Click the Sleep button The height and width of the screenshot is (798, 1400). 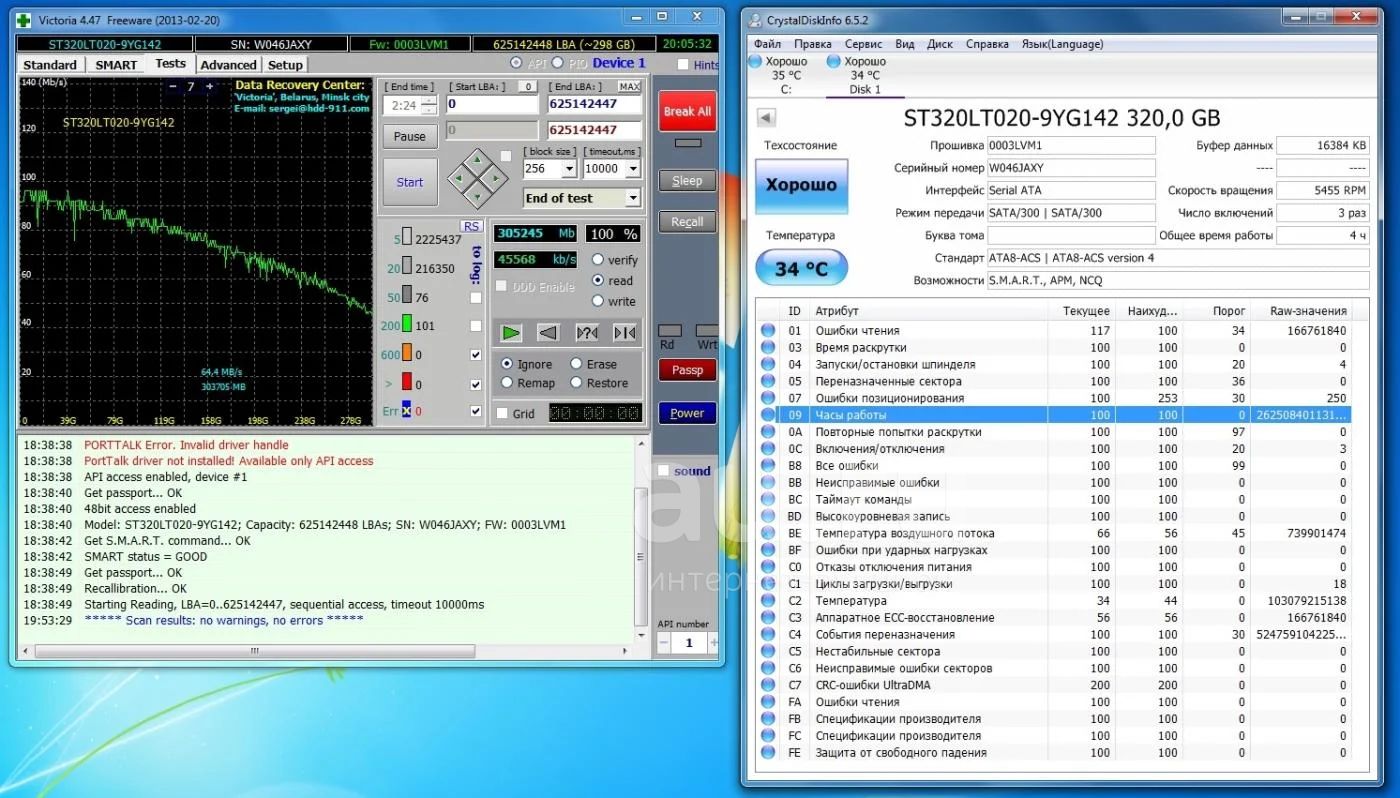pos(687,181)
